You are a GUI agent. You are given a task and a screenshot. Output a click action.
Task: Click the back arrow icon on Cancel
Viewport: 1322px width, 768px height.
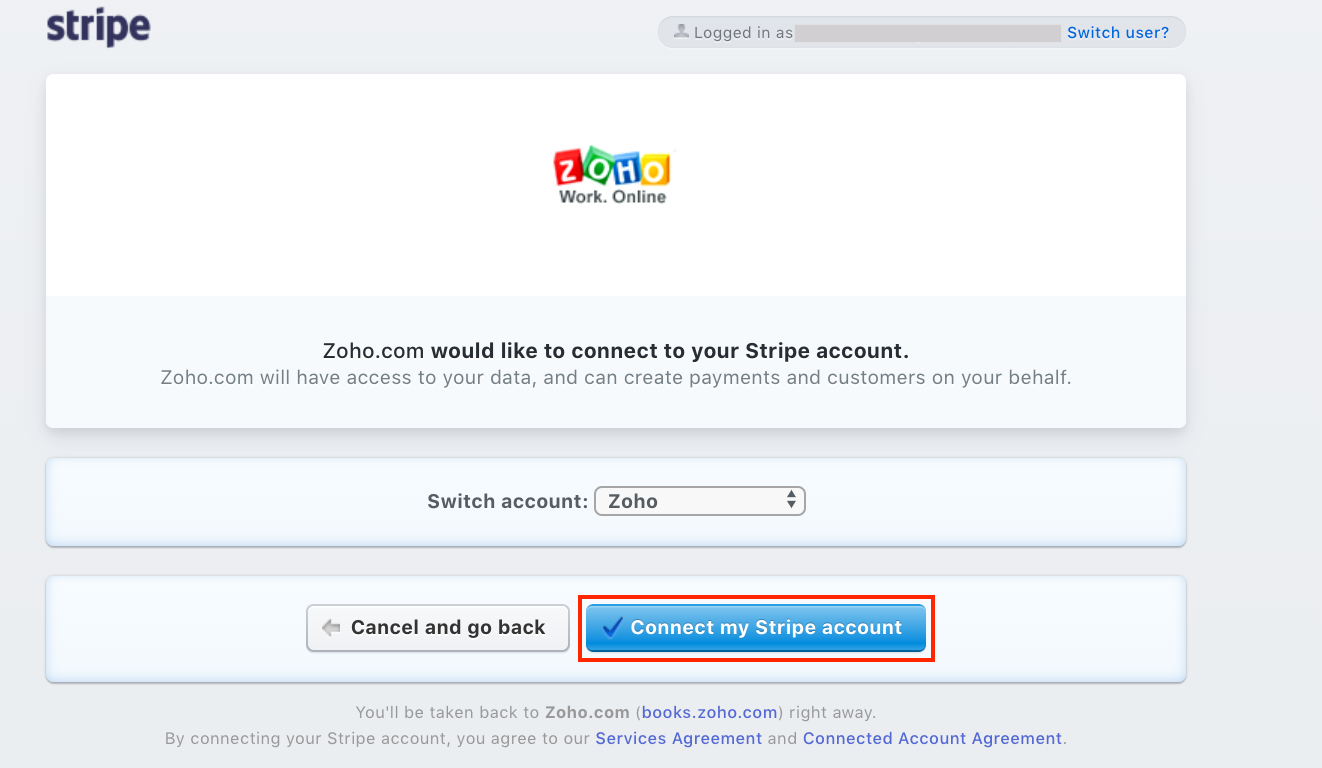pos(331,628)
